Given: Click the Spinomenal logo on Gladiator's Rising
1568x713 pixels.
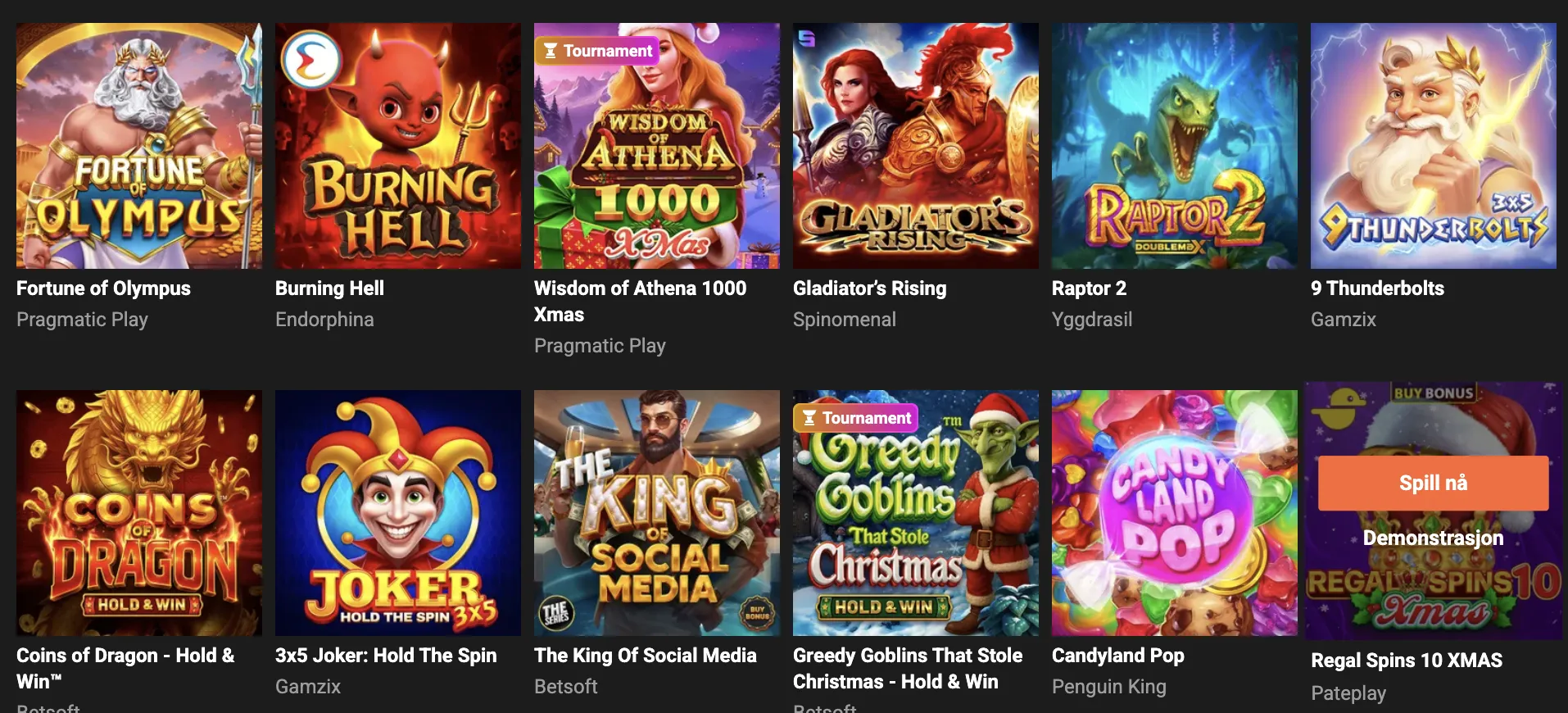Looking at the screenshot, I should [807, 38].
